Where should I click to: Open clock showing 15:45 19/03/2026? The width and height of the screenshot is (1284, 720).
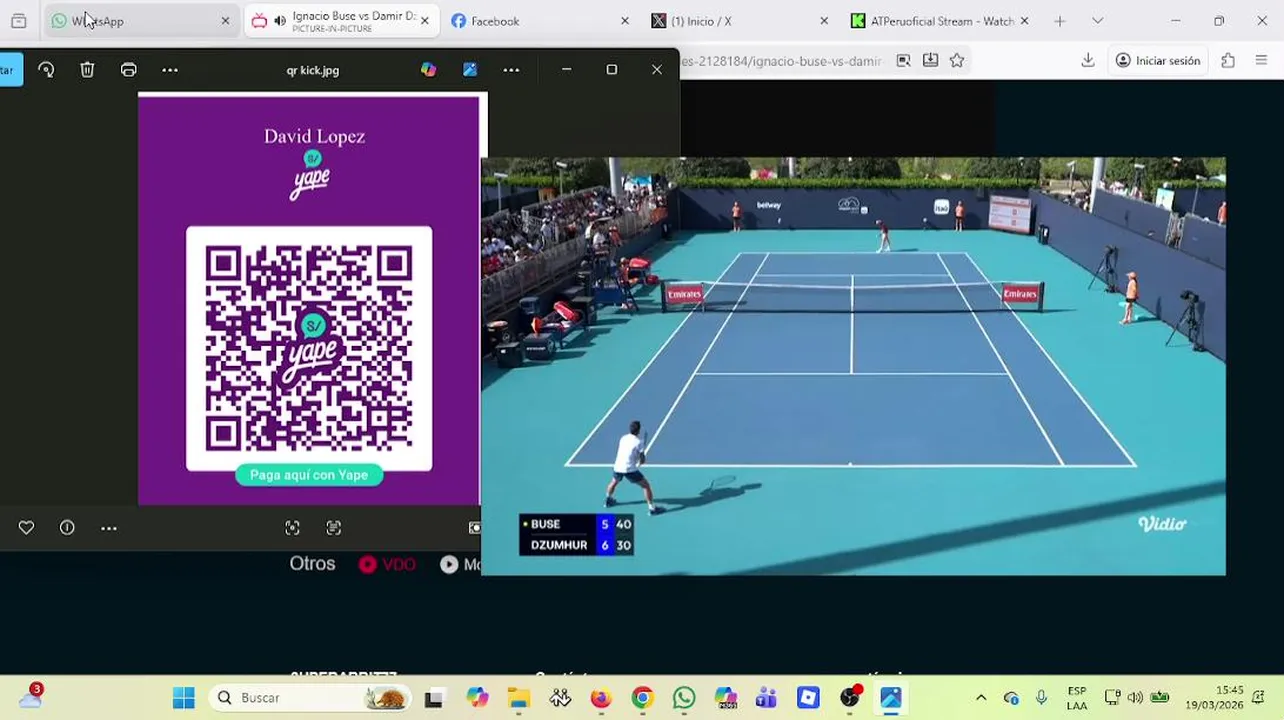[1214, 698]
